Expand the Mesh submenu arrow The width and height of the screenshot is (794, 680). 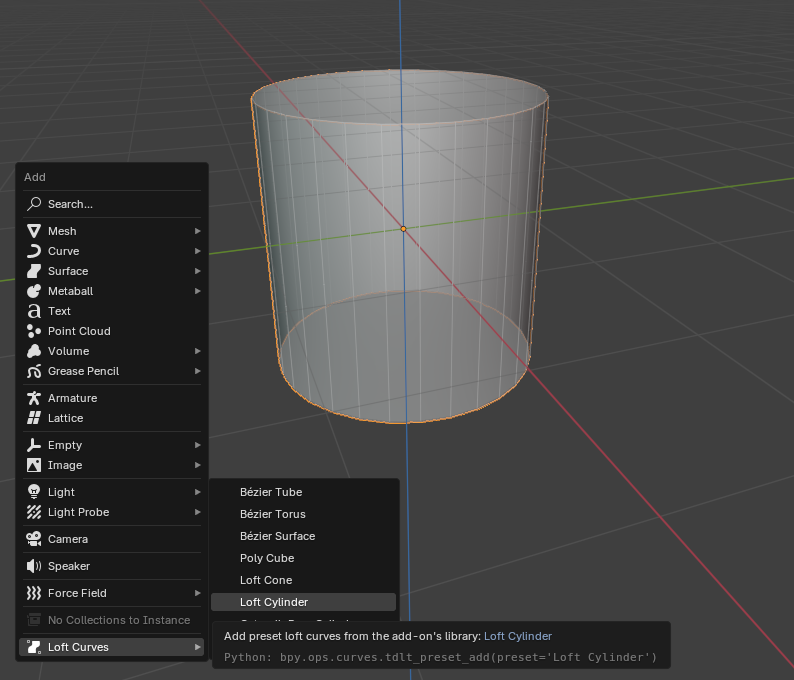[x=197, y=231]
